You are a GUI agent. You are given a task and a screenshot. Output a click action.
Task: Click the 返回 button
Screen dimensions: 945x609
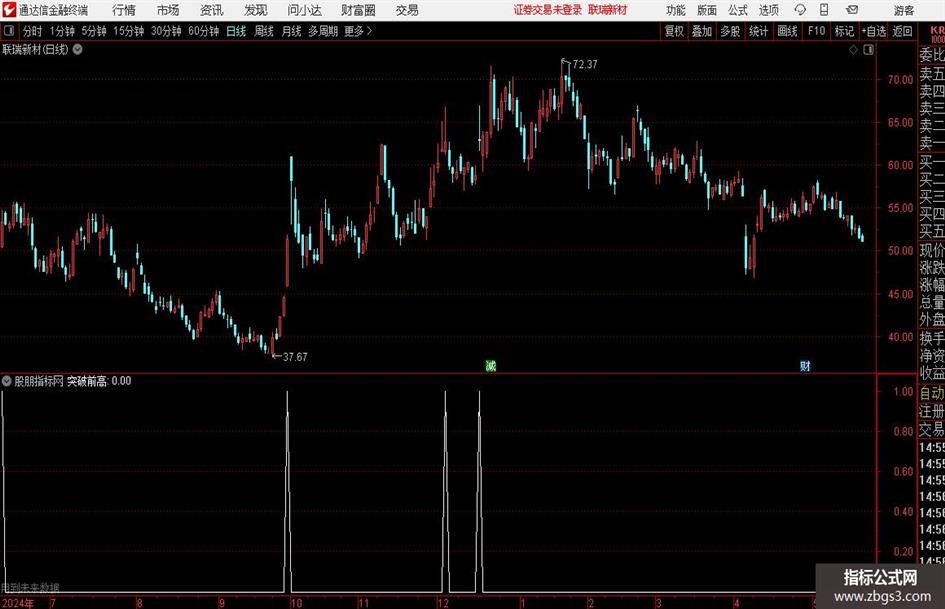click(x=902, y=31)
